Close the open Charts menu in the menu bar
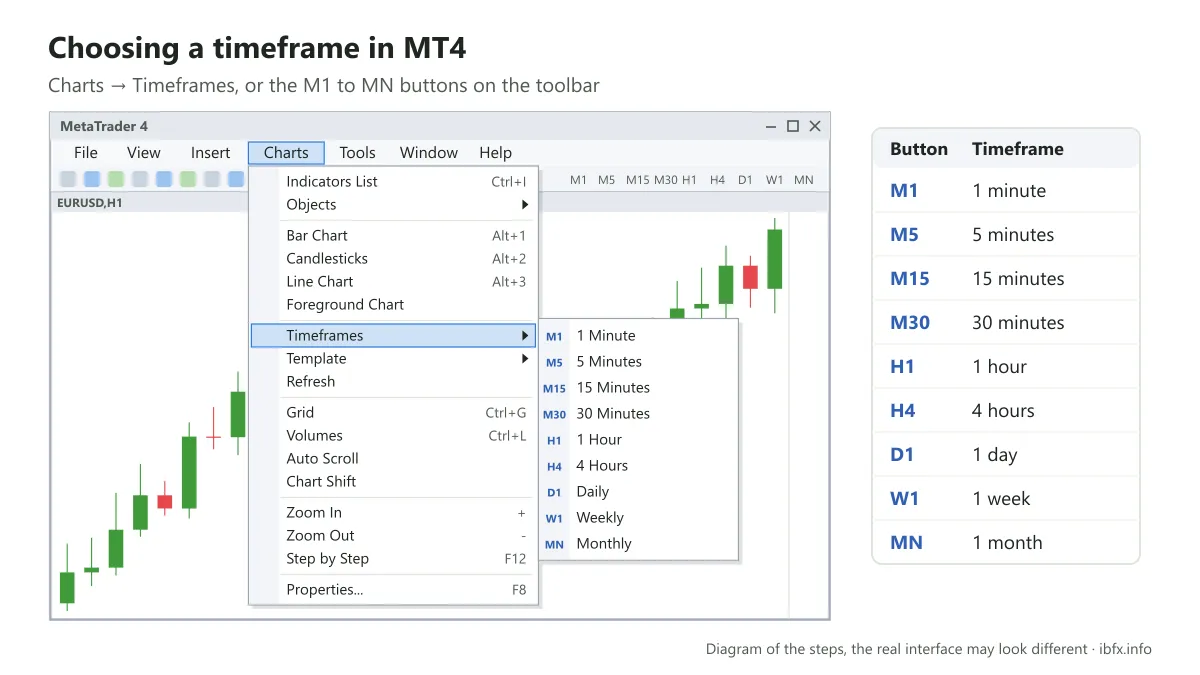The height and width of the screenshot is (675, 1200). tap(286, 153)
